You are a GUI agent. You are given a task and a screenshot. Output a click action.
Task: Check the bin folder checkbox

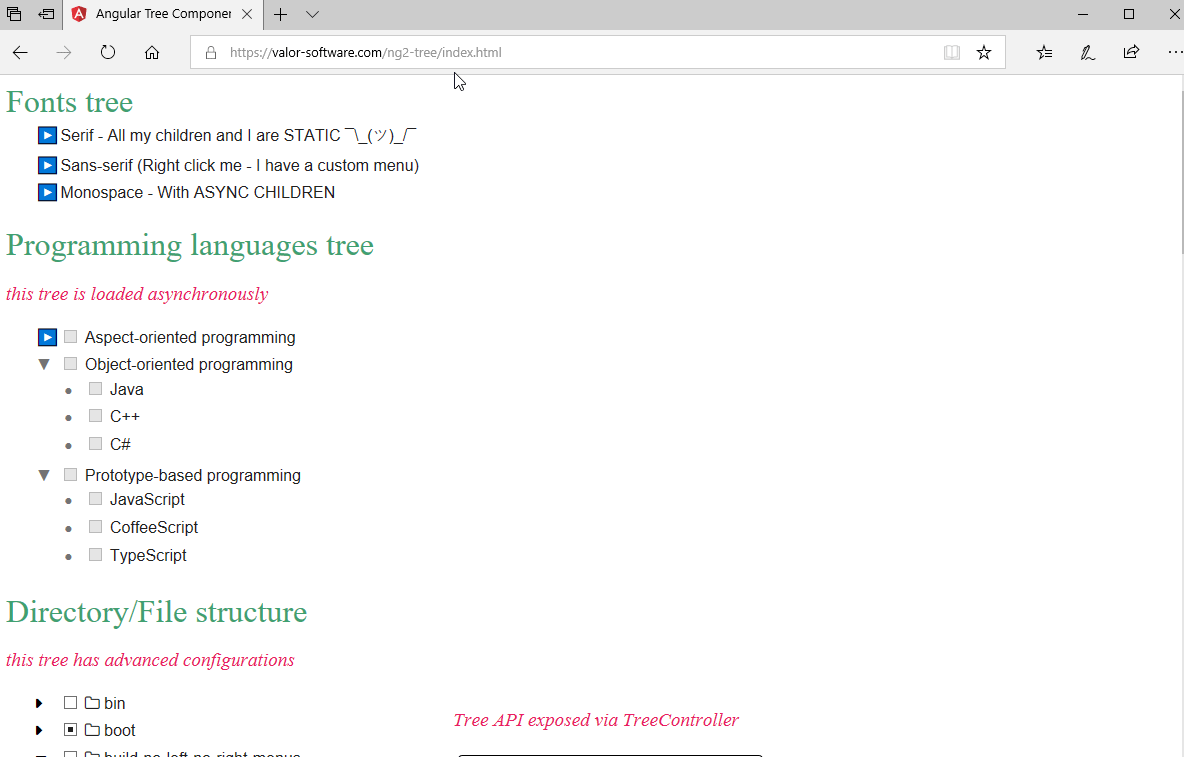tap(70, 703)
